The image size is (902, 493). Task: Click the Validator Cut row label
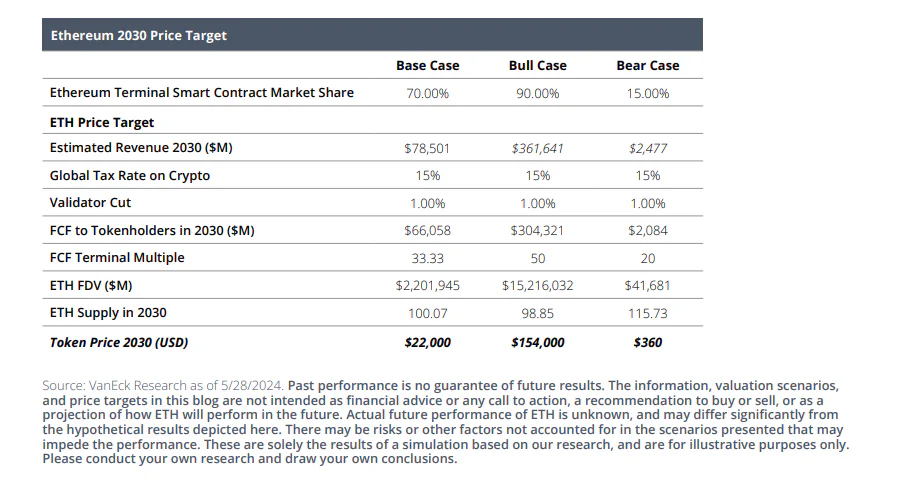pos(90,203)
